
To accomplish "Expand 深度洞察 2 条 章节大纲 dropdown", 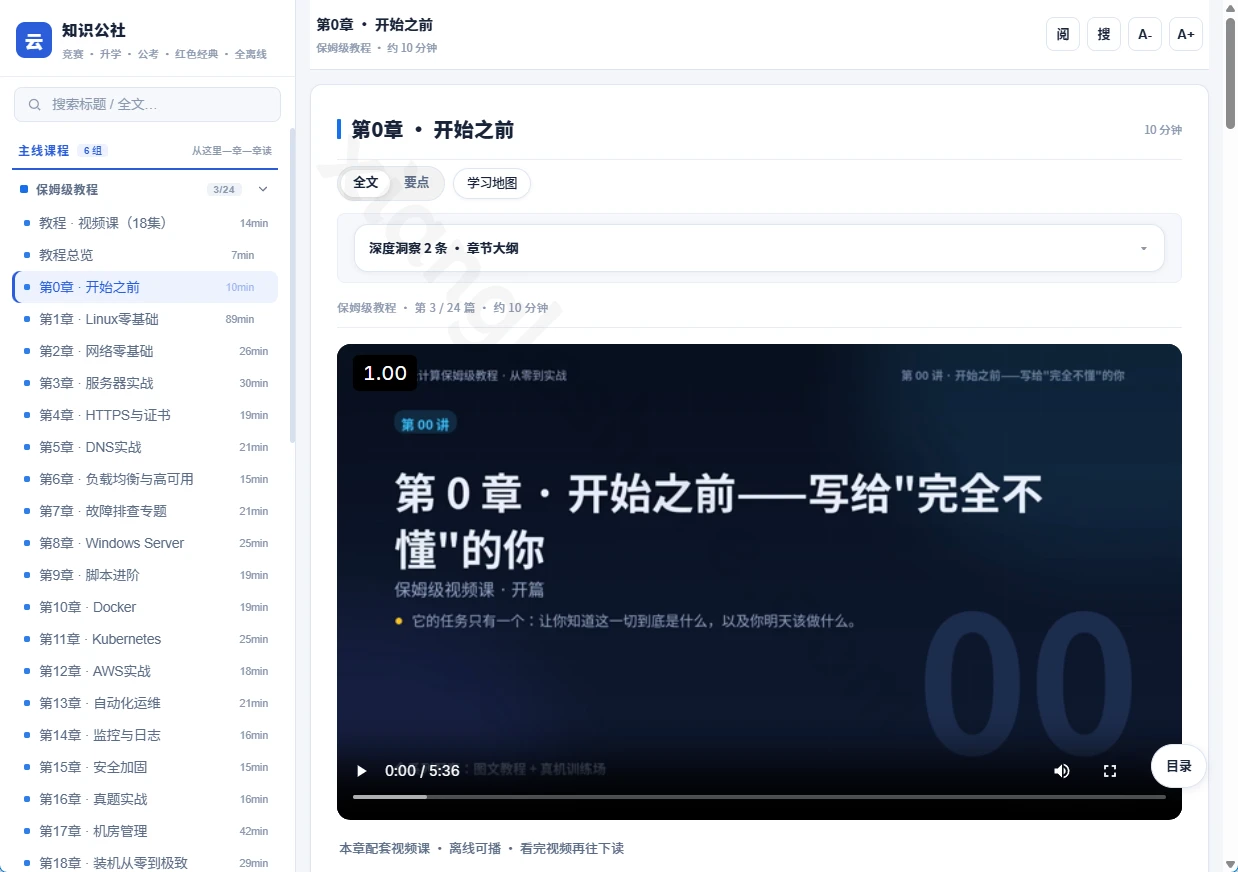I will point(759,248).
